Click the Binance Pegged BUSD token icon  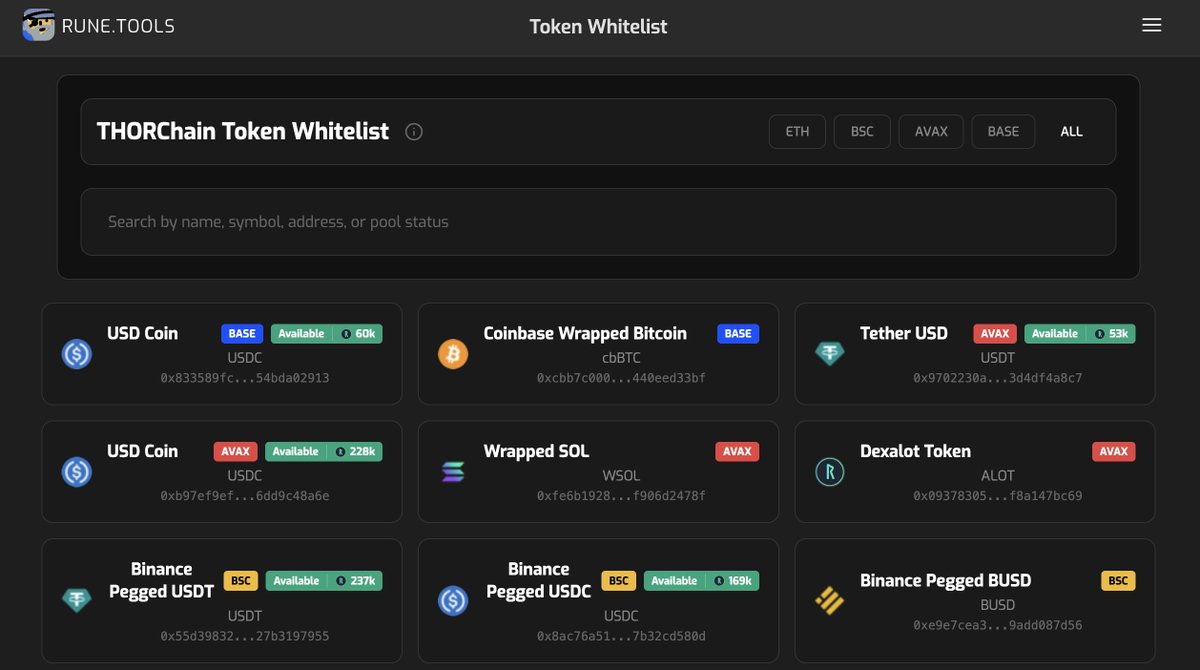click(830, 600)
